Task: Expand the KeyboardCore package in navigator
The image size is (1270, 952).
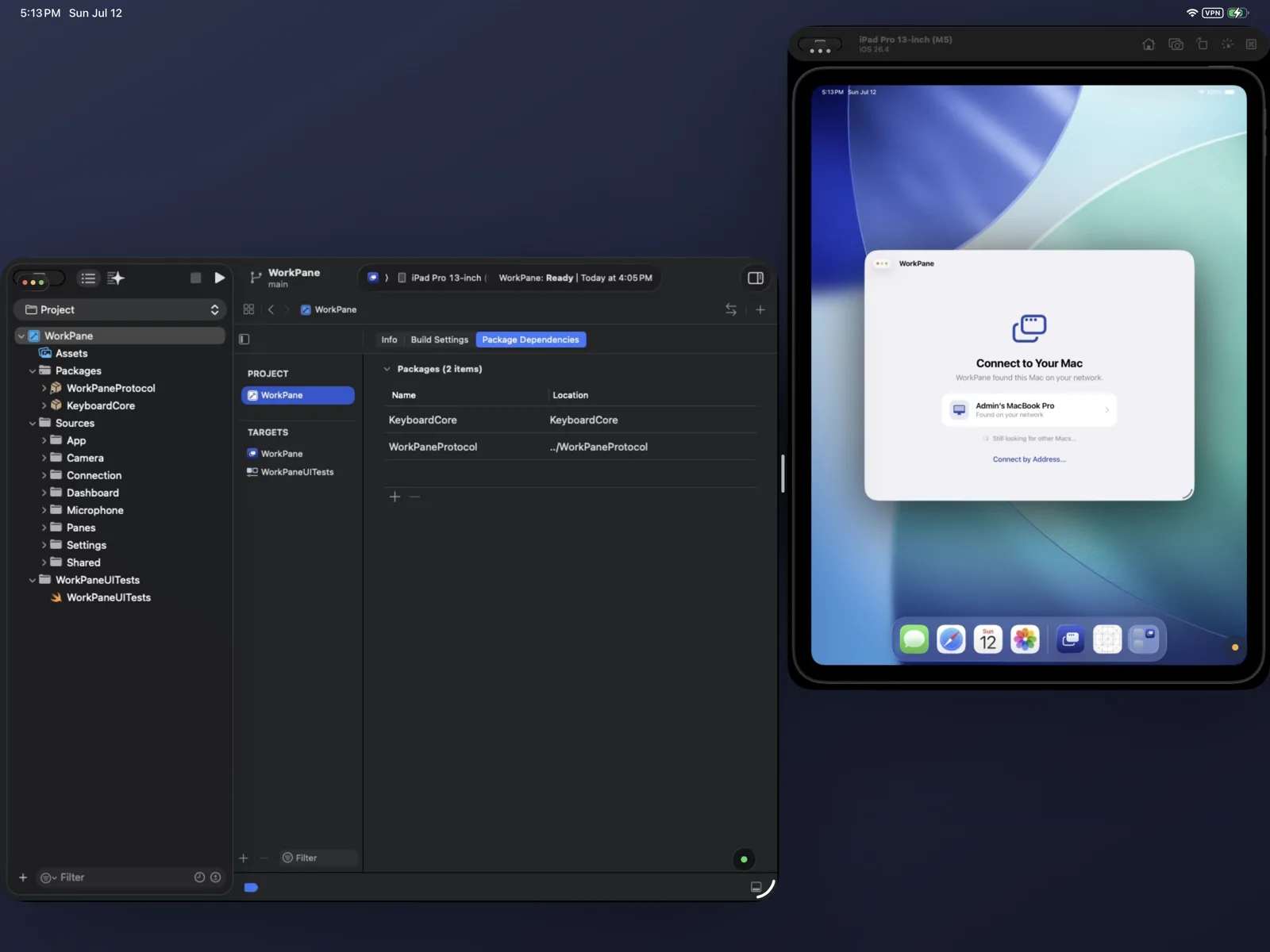Action: pyautogui.click(x=44, y=405)
